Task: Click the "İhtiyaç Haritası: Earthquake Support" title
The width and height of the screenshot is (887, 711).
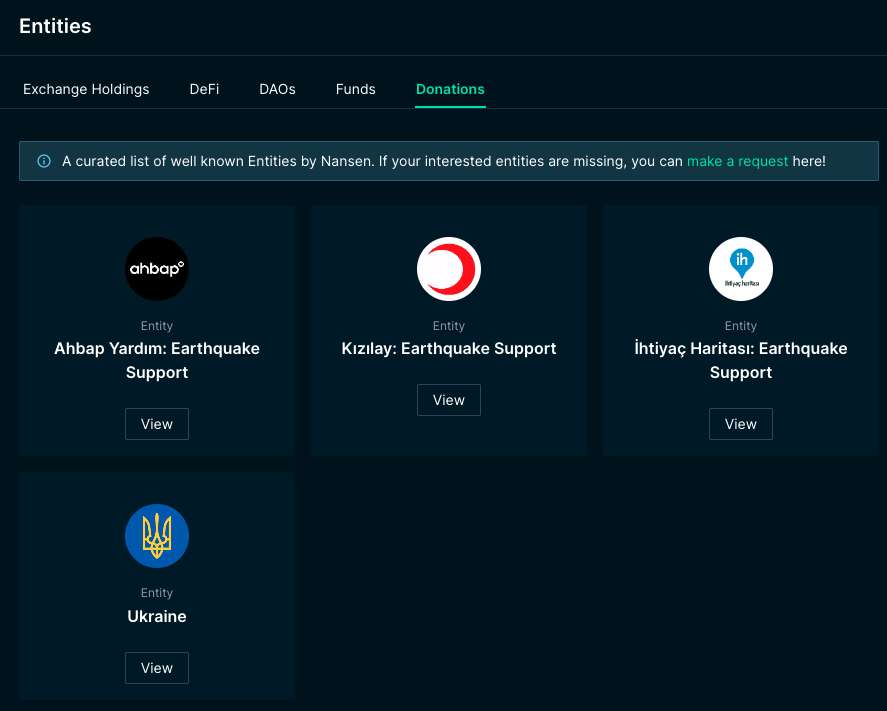Action: 740,360
